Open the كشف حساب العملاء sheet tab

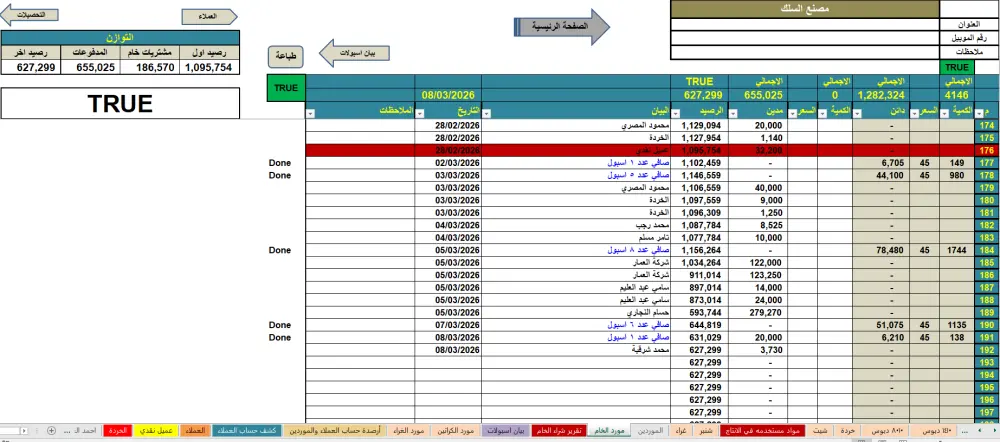pos(247,431)
